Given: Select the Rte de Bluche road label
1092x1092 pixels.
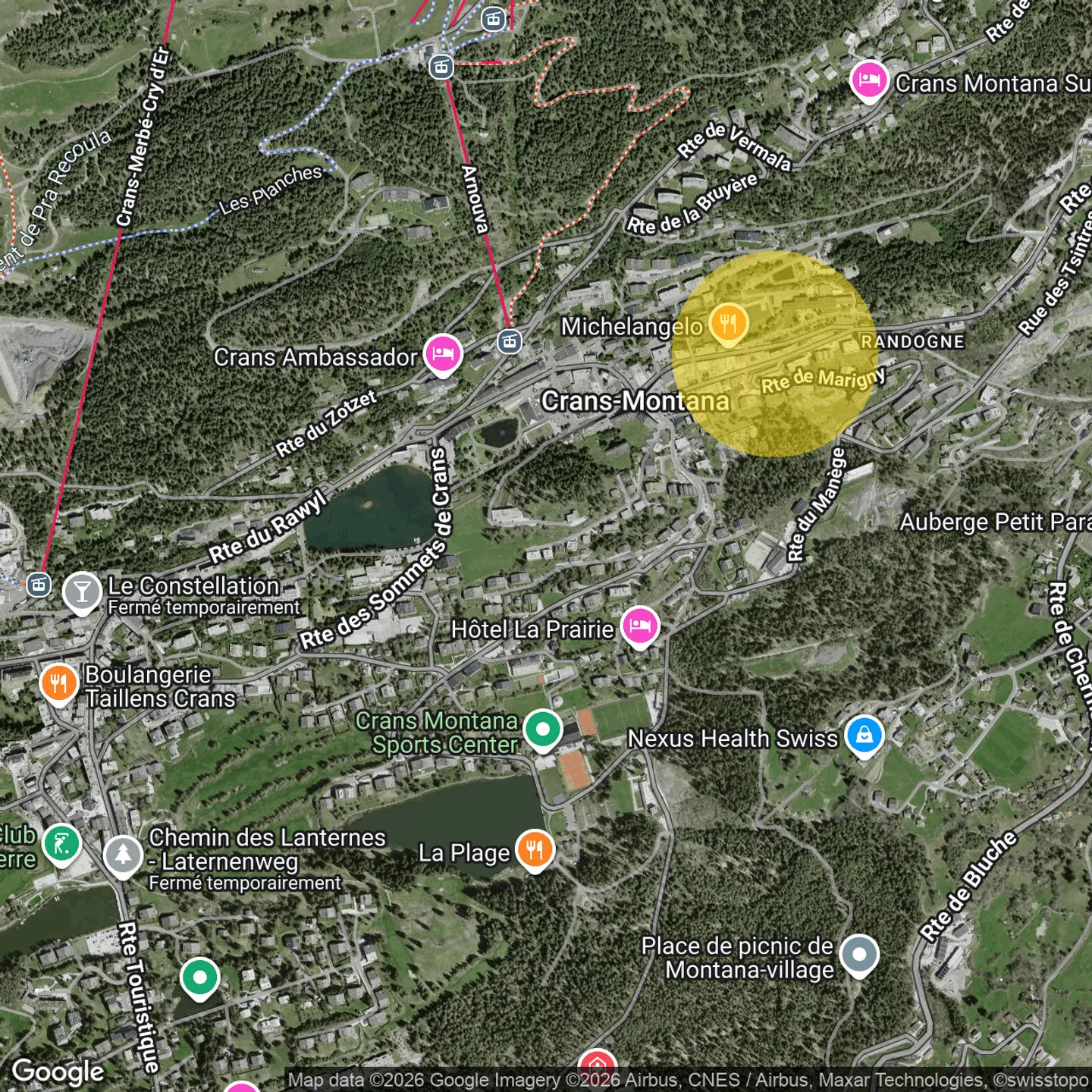Looking at the screenshot, I should (x=968, y=886).
